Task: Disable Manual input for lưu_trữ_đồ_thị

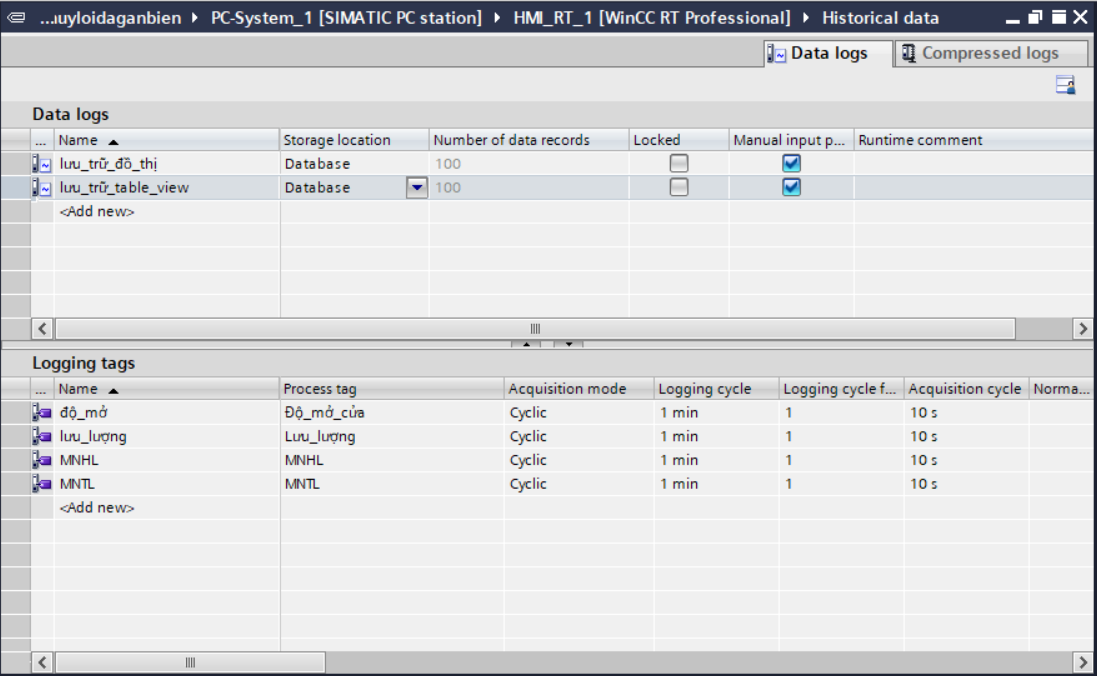Action: coord(791,164)
